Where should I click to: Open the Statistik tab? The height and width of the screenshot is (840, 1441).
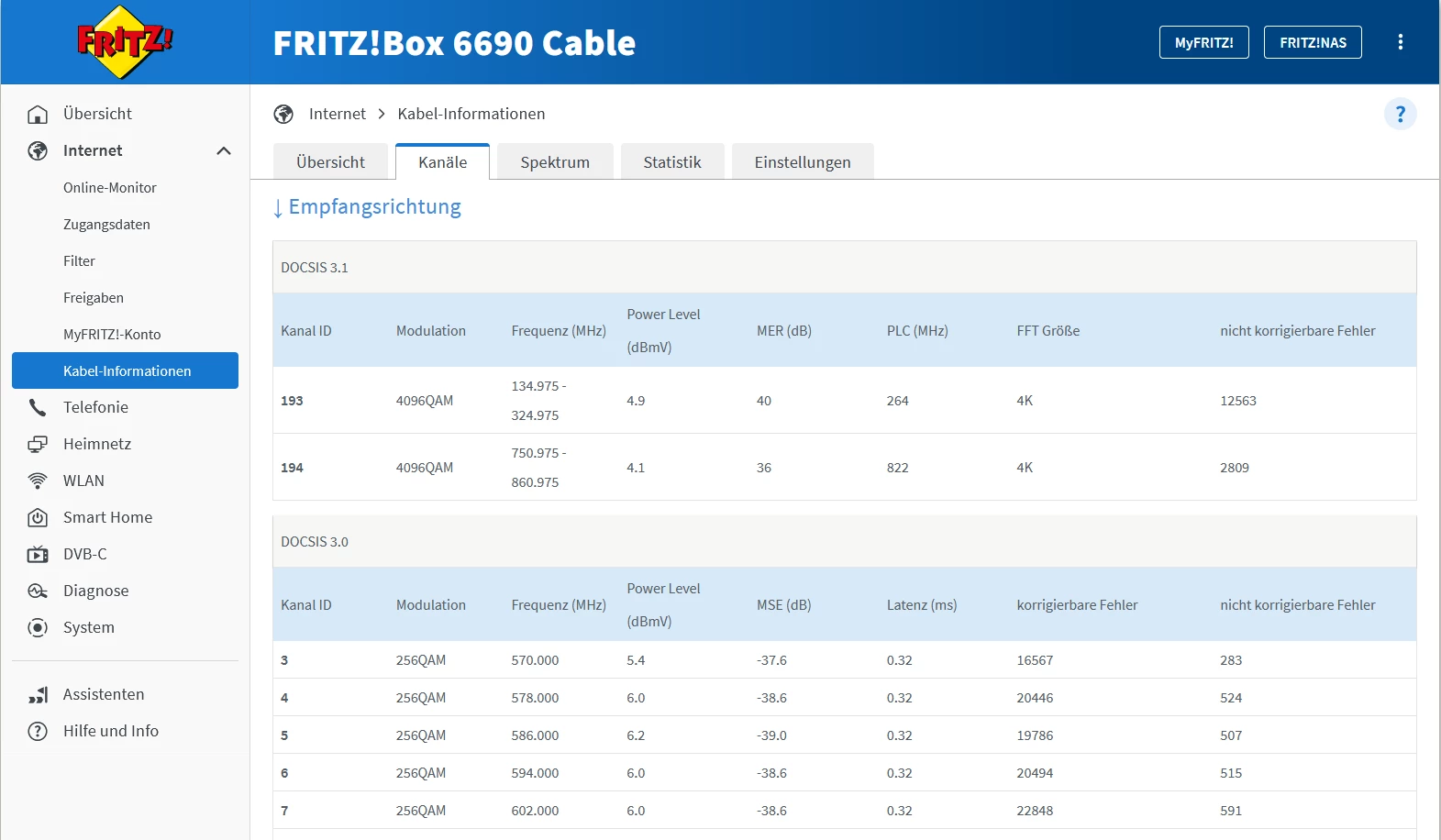672,161
